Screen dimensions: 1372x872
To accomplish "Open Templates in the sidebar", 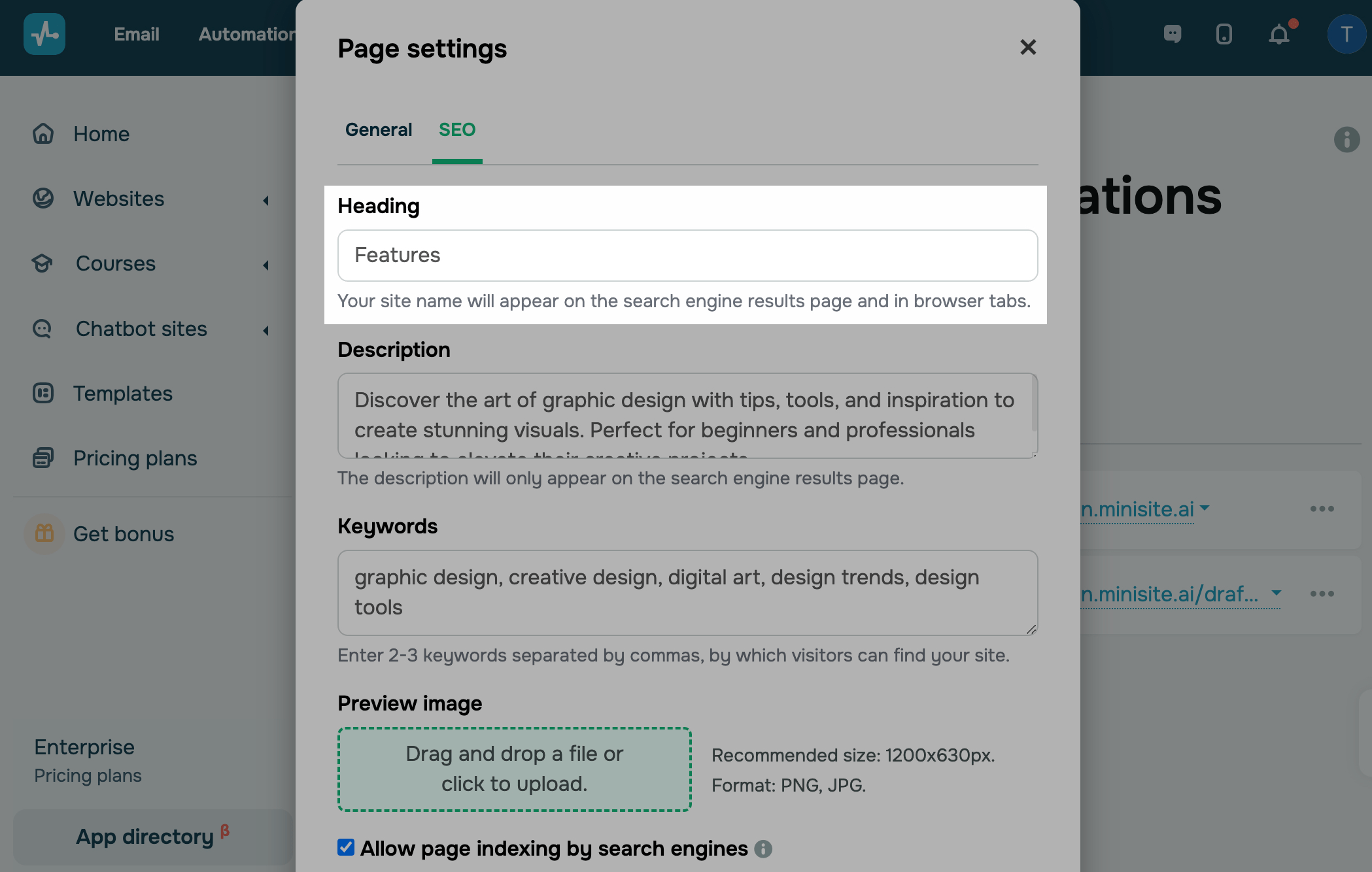I will tap(123, 394).
